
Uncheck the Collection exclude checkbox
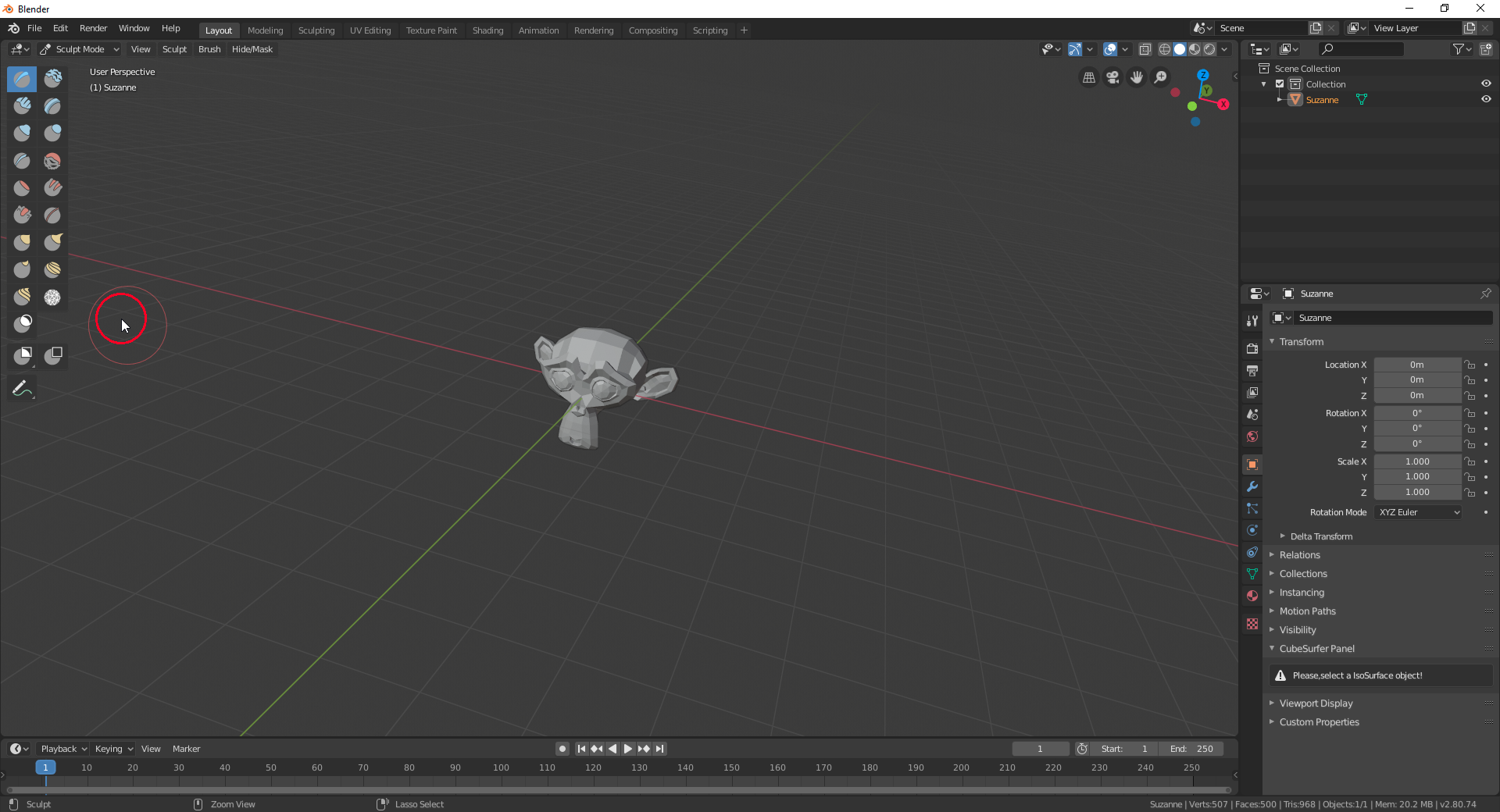pyautogui.click(x=1280, y=84)
